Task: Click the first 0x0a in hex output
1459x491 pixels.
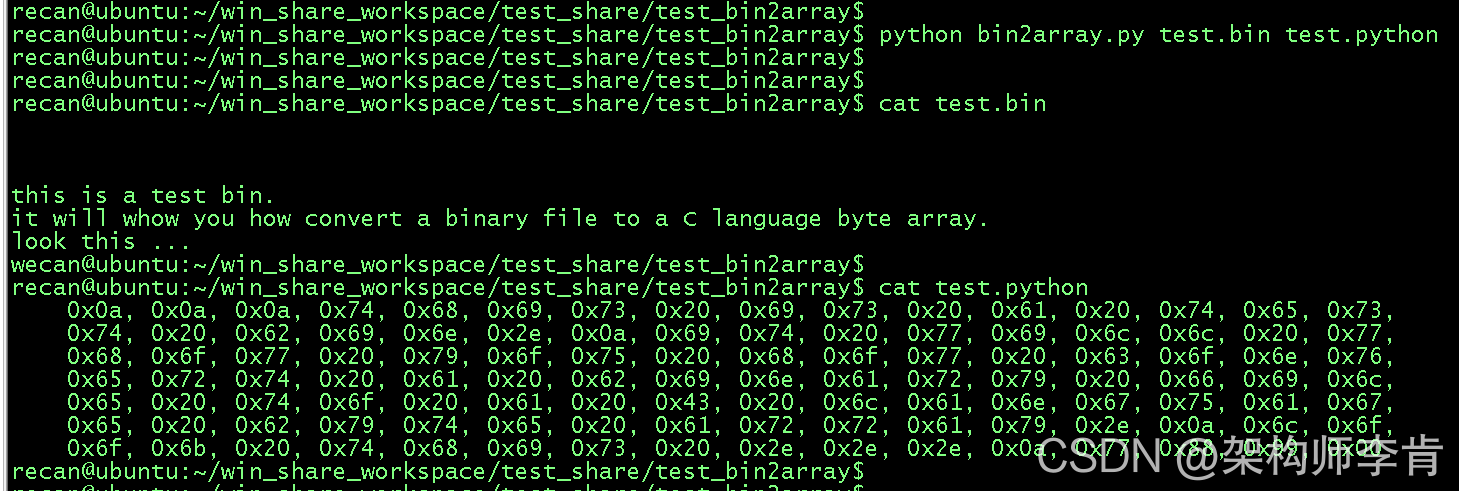Action: pyautogui.click(x=93, y=310)
